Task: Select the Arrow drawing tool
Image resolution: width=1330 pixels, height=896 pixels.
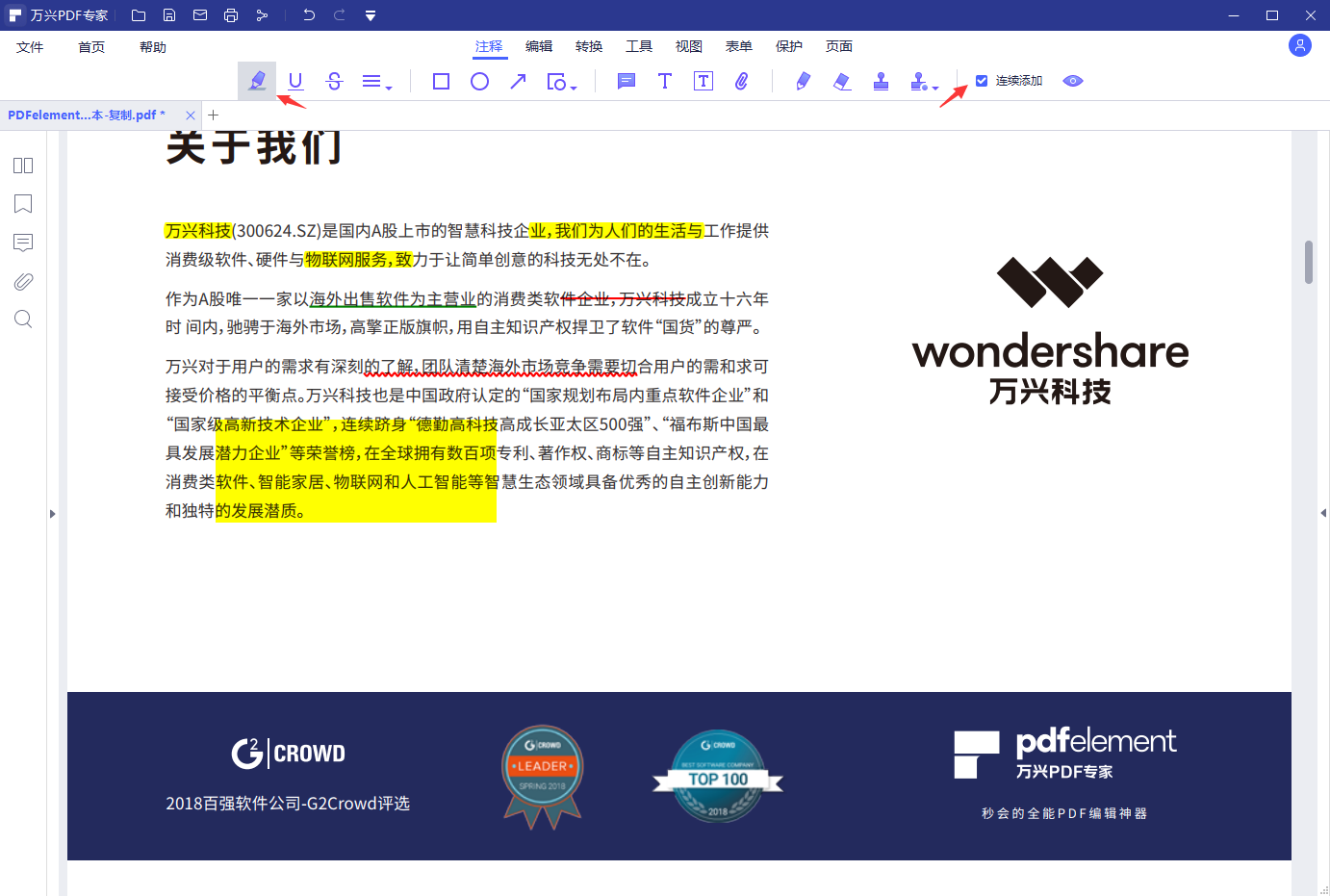Action: [518, 81]
